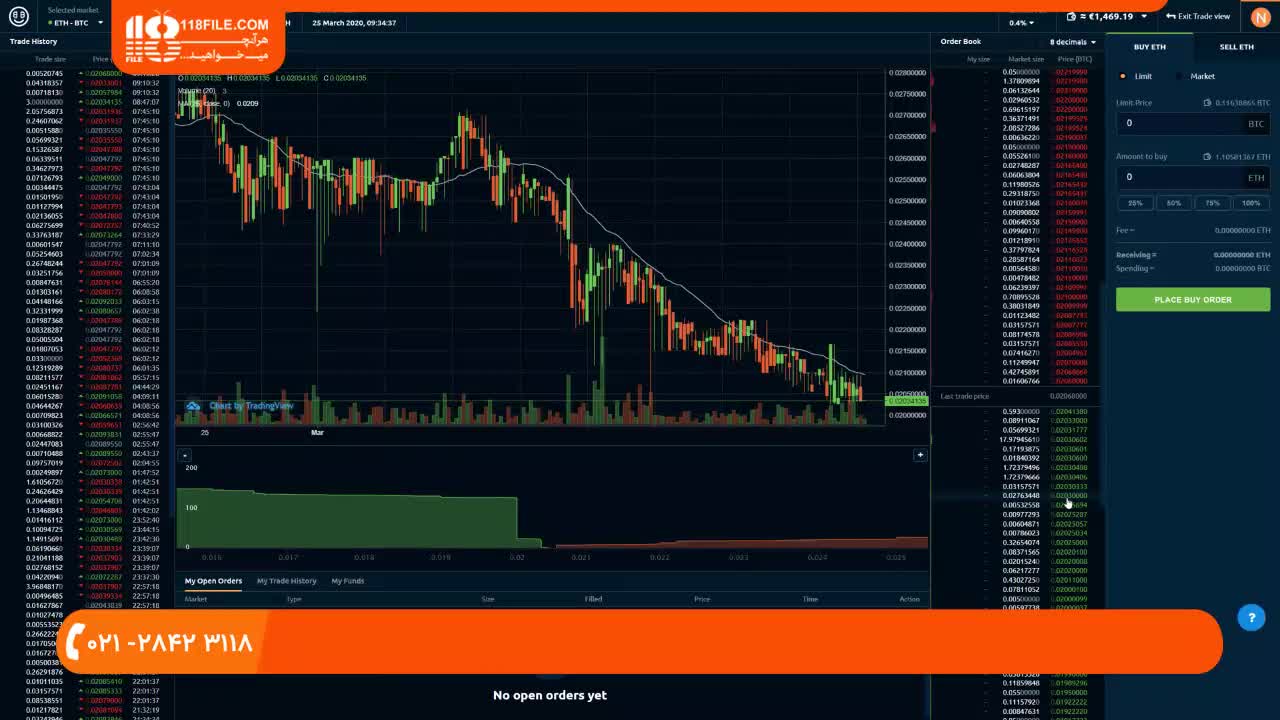Open the My Funds tab
1280x720 pixels.
[347, 581]
